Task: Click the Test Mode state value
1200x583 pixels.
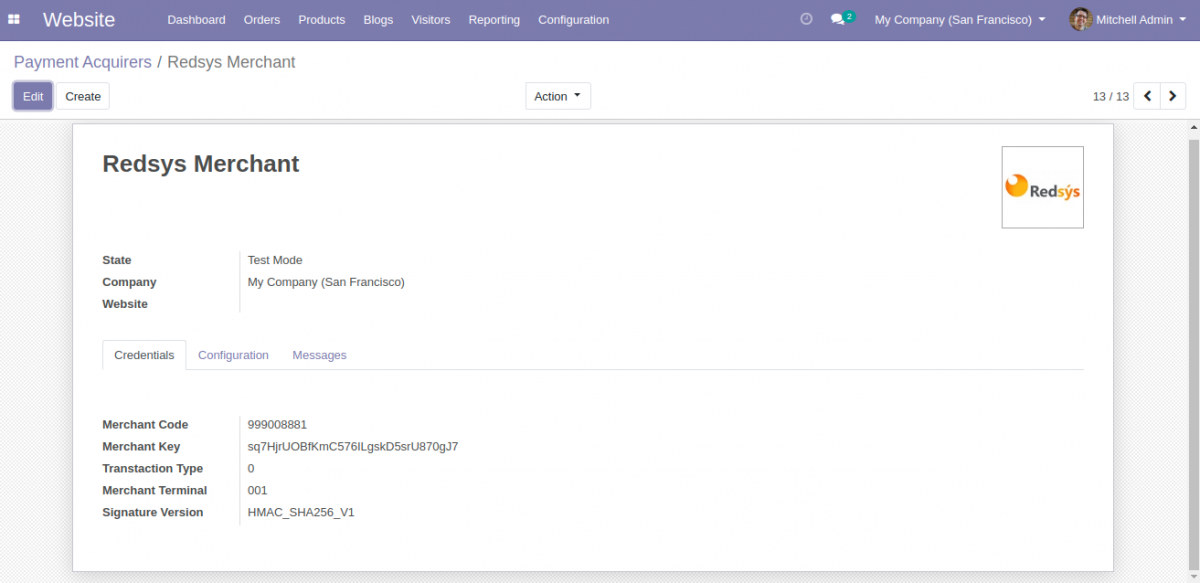Action: click(275, 260)
